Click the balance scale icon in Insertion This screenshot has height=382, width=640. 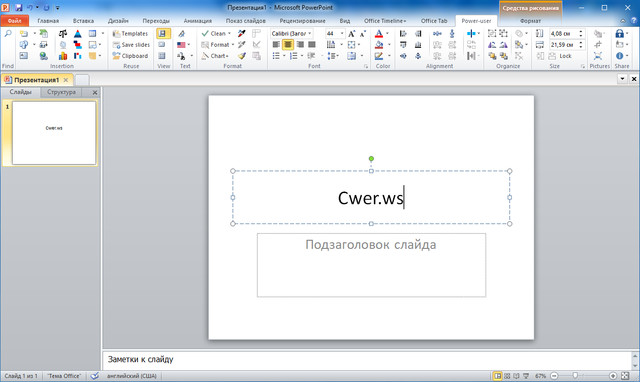tap(62, 34)
